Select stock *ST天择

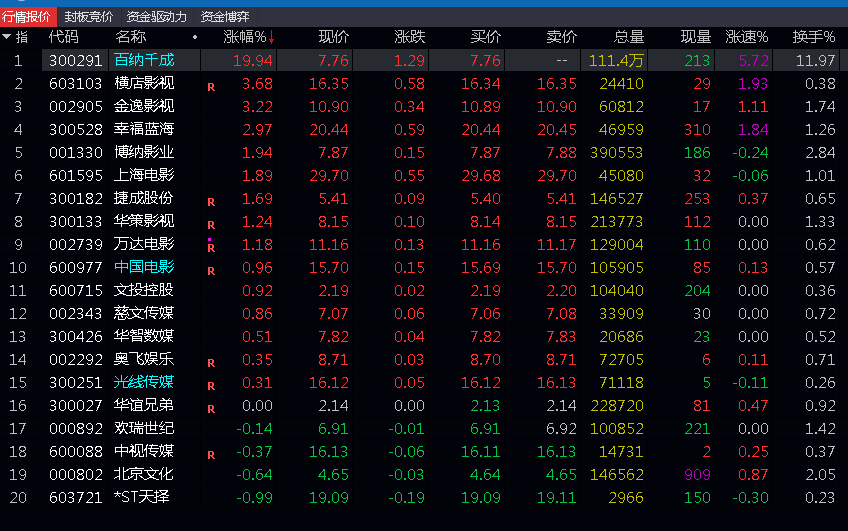pyautogui.click(x=142, y=496)
